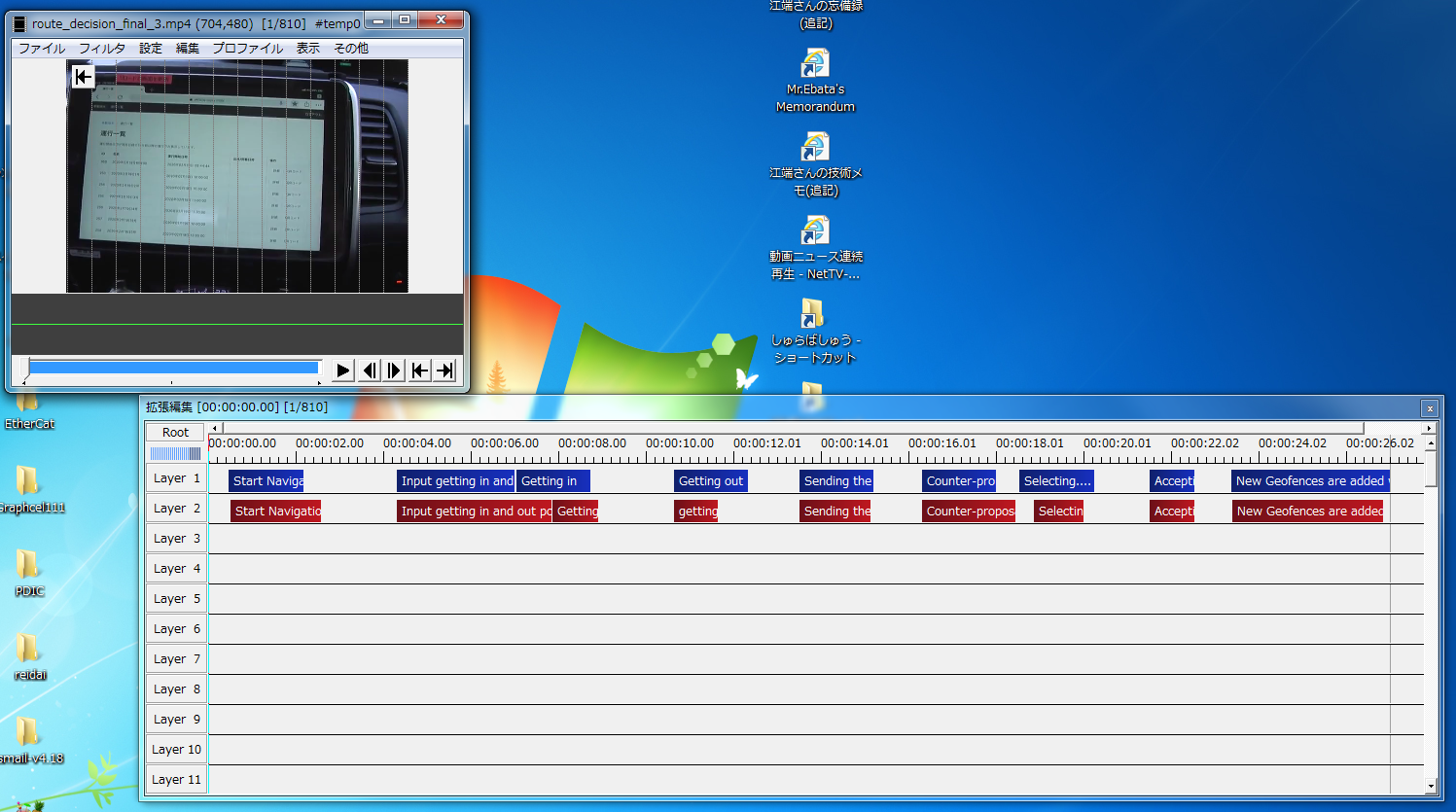Click the Root scene button

click(x=176, y=433)
